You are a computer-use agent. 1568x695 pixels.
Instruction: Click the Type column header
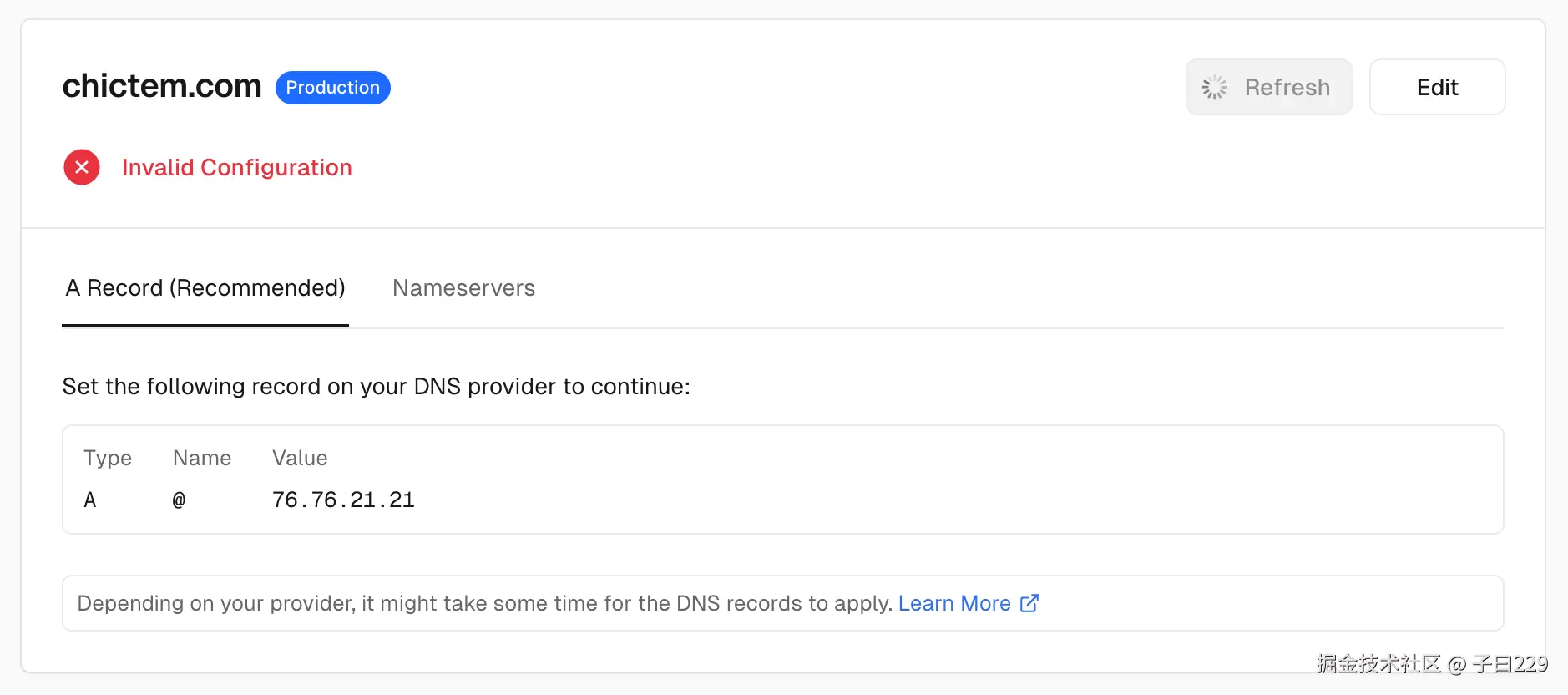click(x=108, y=458)
